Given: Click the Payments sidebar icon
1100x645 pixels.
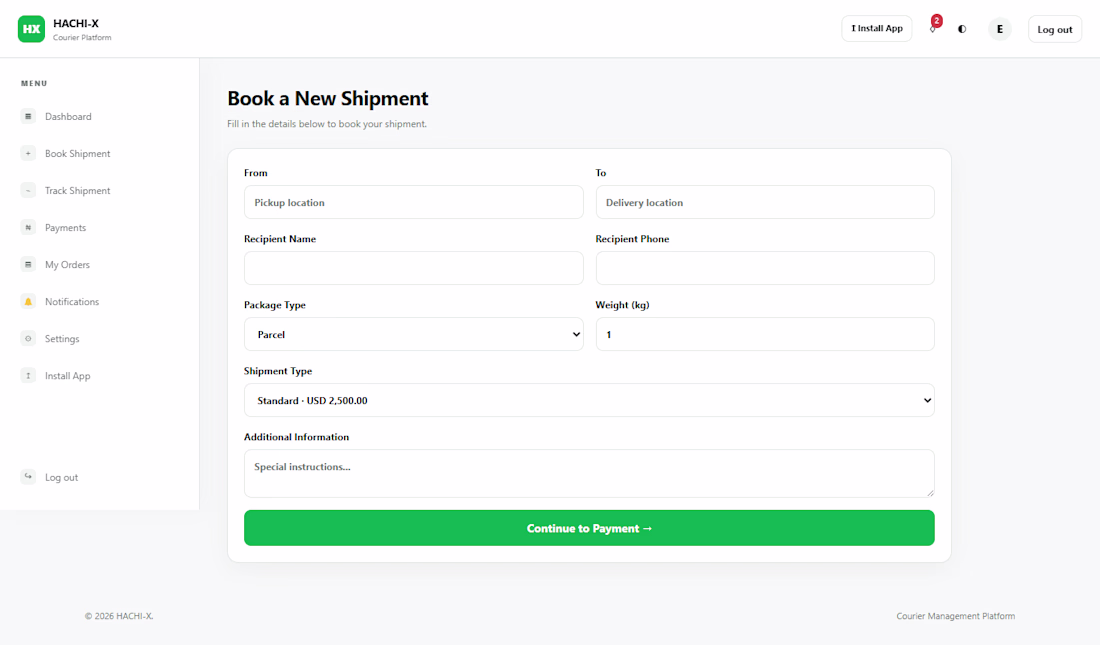Looking at the screenshot, I should 28,227.
